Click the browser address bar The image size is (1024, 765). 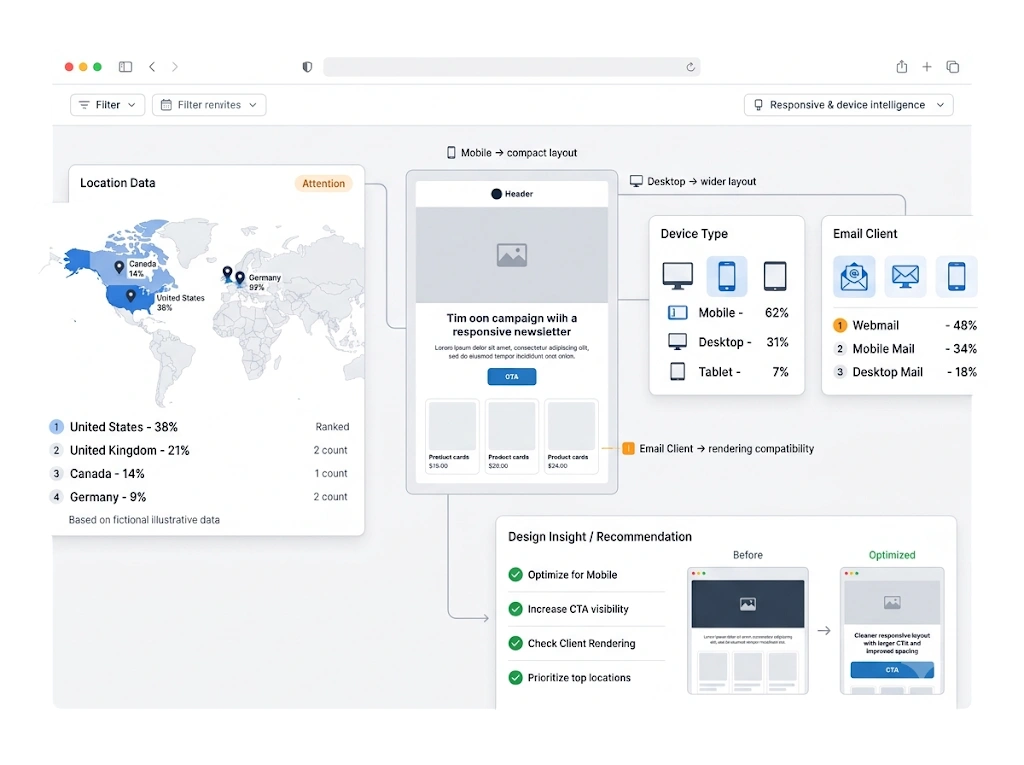512,67
